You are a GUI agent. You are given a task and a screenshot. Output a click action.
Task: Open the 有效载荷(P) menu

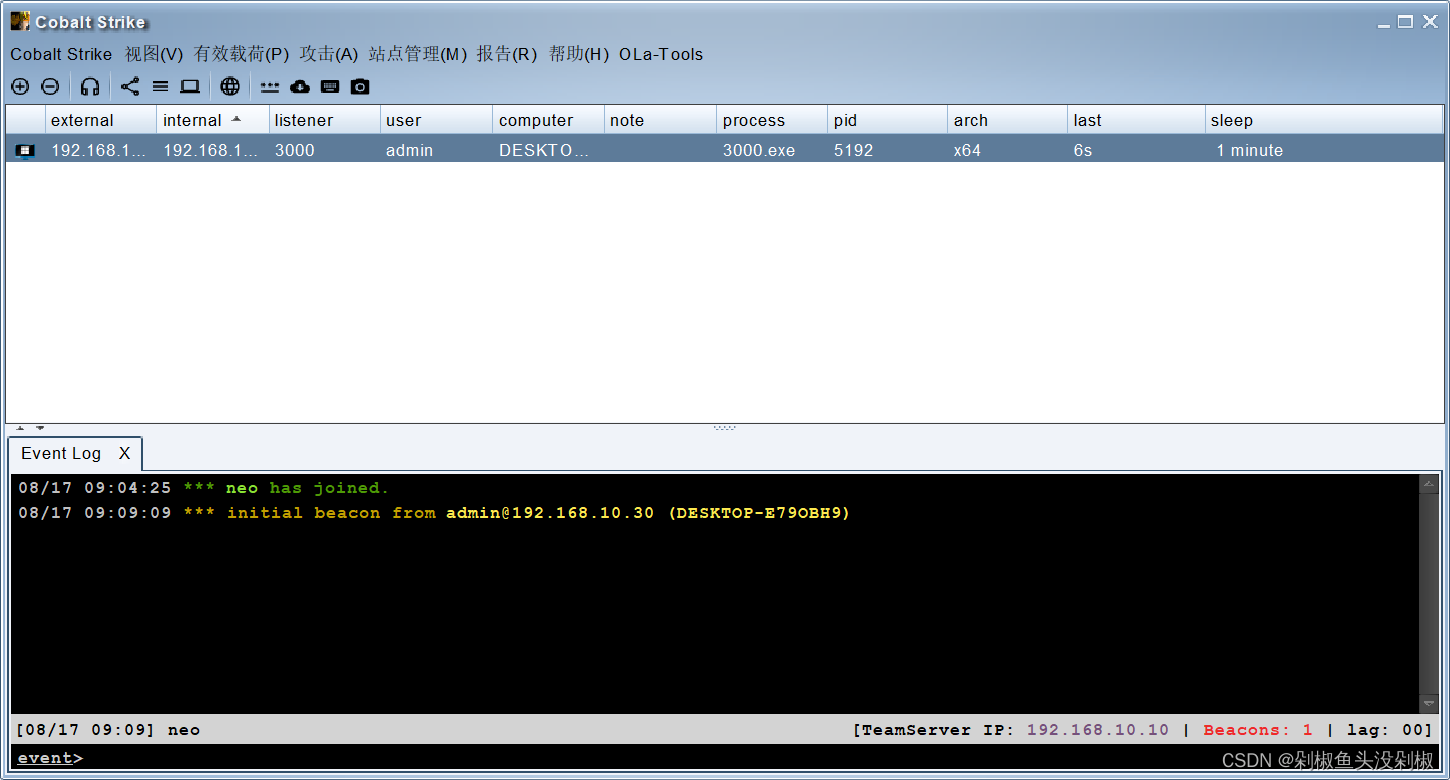click(241, 54)
